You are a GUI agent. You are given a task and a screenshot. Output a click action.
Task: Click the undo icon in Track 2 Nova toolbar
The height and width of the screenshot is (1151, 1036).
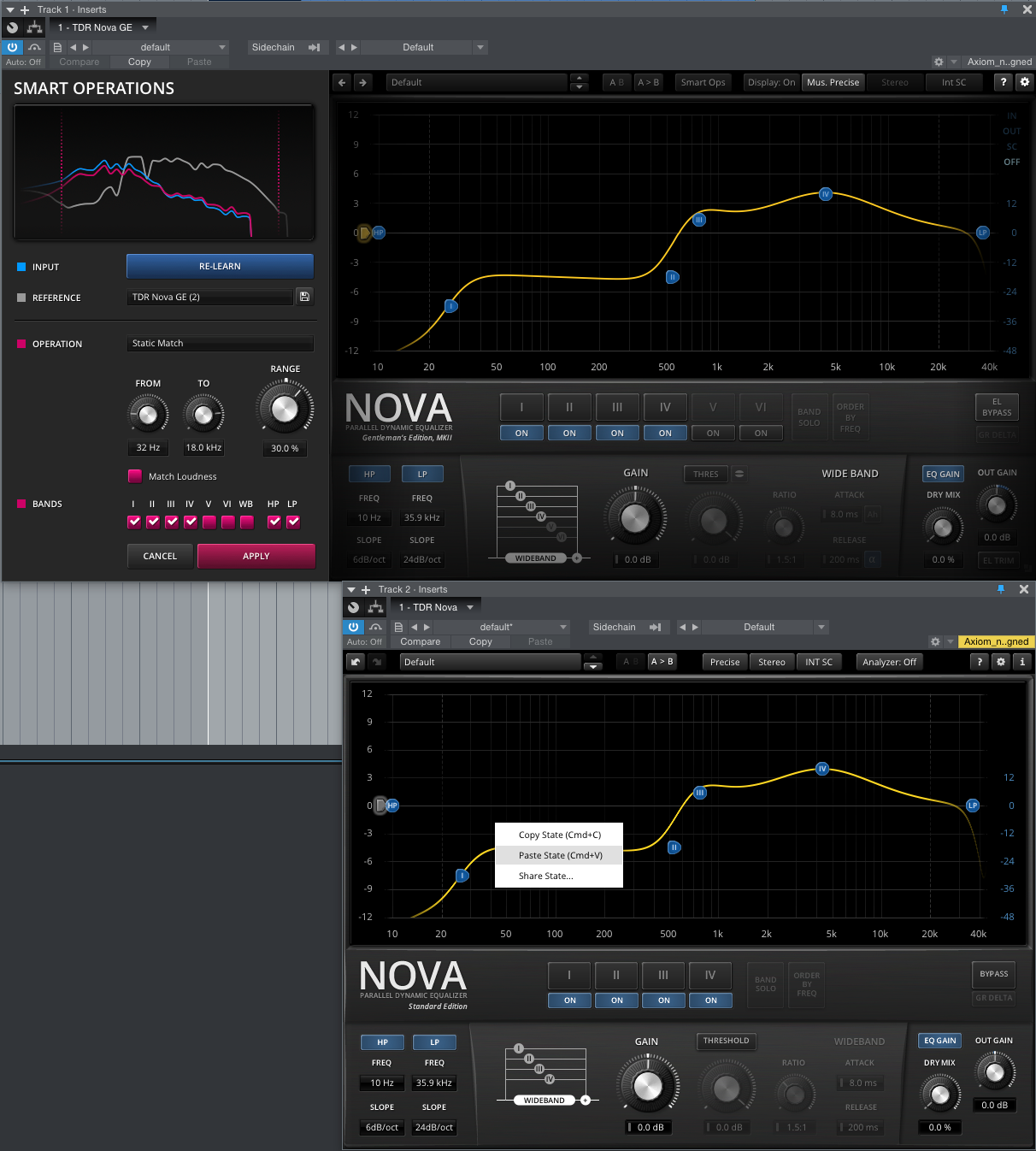356,662
